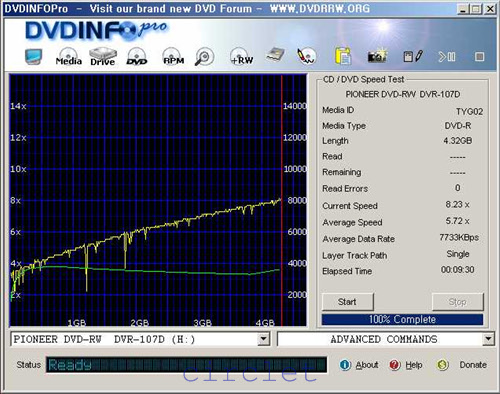This screenshot has height=394, width=500.
Task: Click the Ready status display
Action: click(186, 365)
